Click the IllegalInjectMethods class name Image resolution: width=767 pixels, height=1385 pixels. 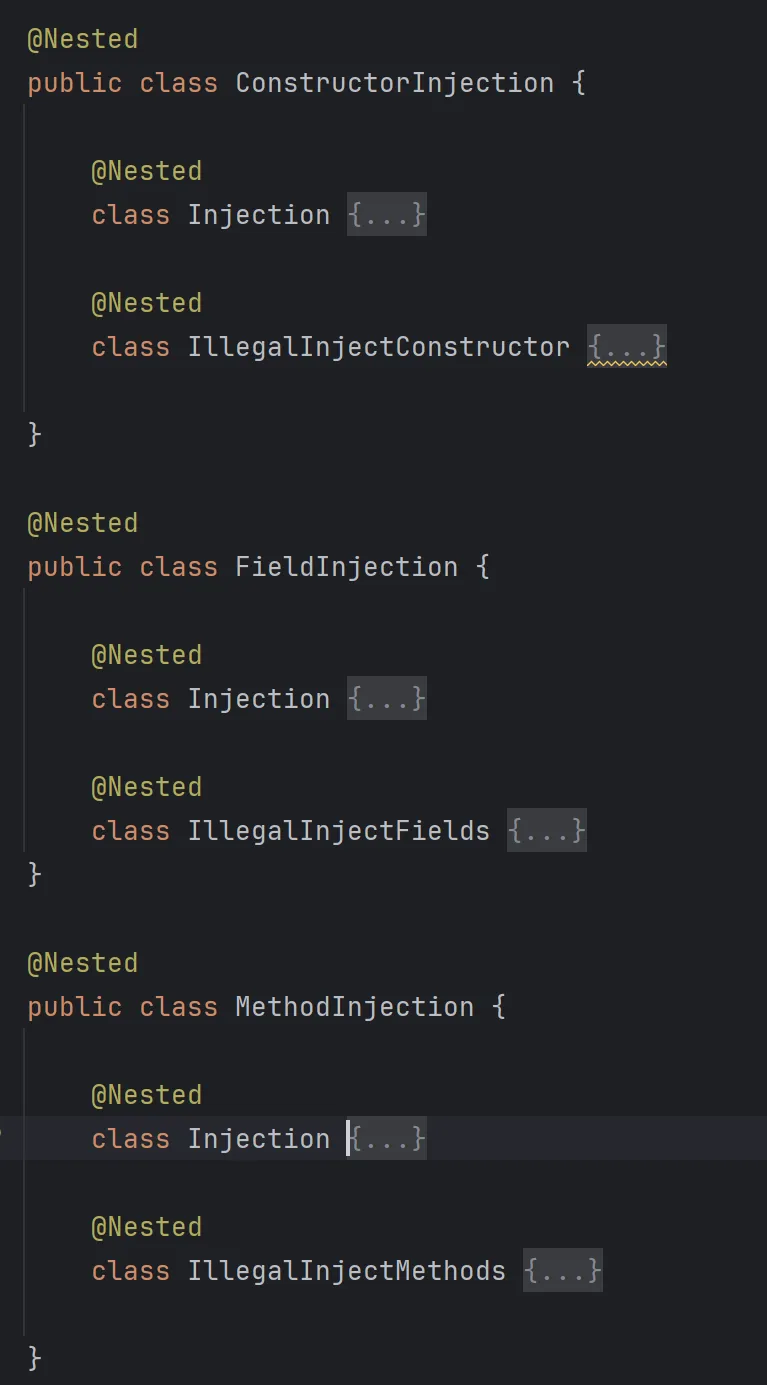346,1271
